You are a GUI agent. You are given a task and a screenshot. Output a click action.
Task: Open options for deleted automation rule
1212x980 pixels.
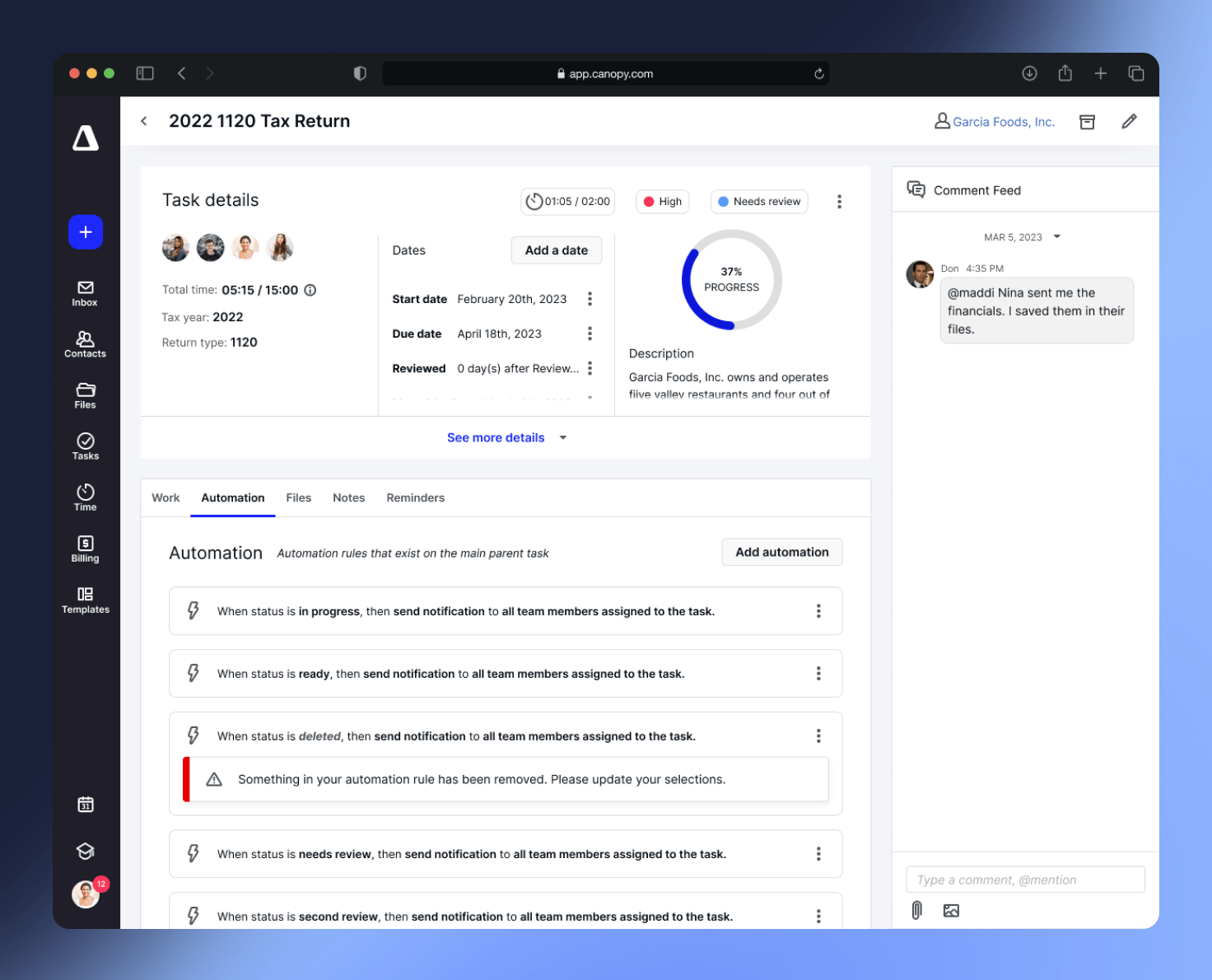818,735
